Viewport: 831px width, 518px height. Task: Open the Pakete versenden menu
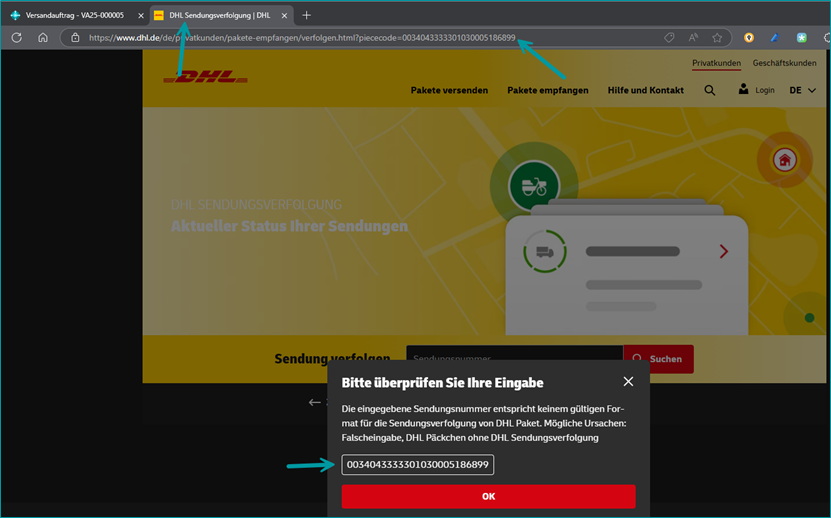449,90
